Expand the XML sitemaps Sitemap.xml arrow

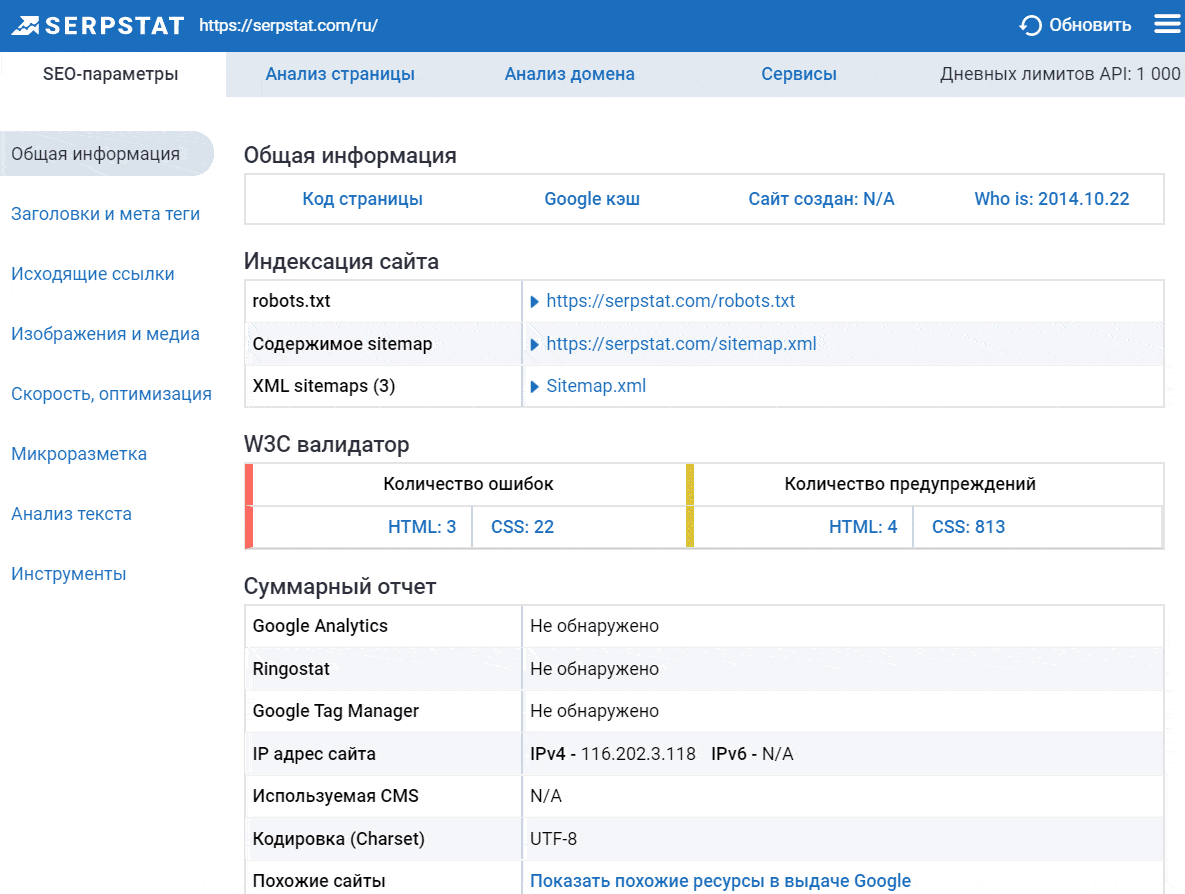(534, 387)
